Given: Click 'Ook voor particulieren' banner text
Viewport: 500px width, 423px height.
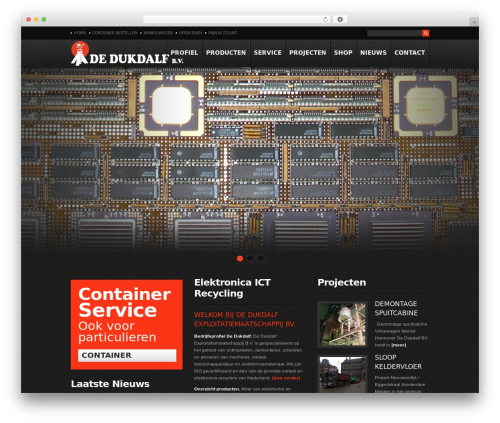Looking at the screenshot, I should [117, 331].
